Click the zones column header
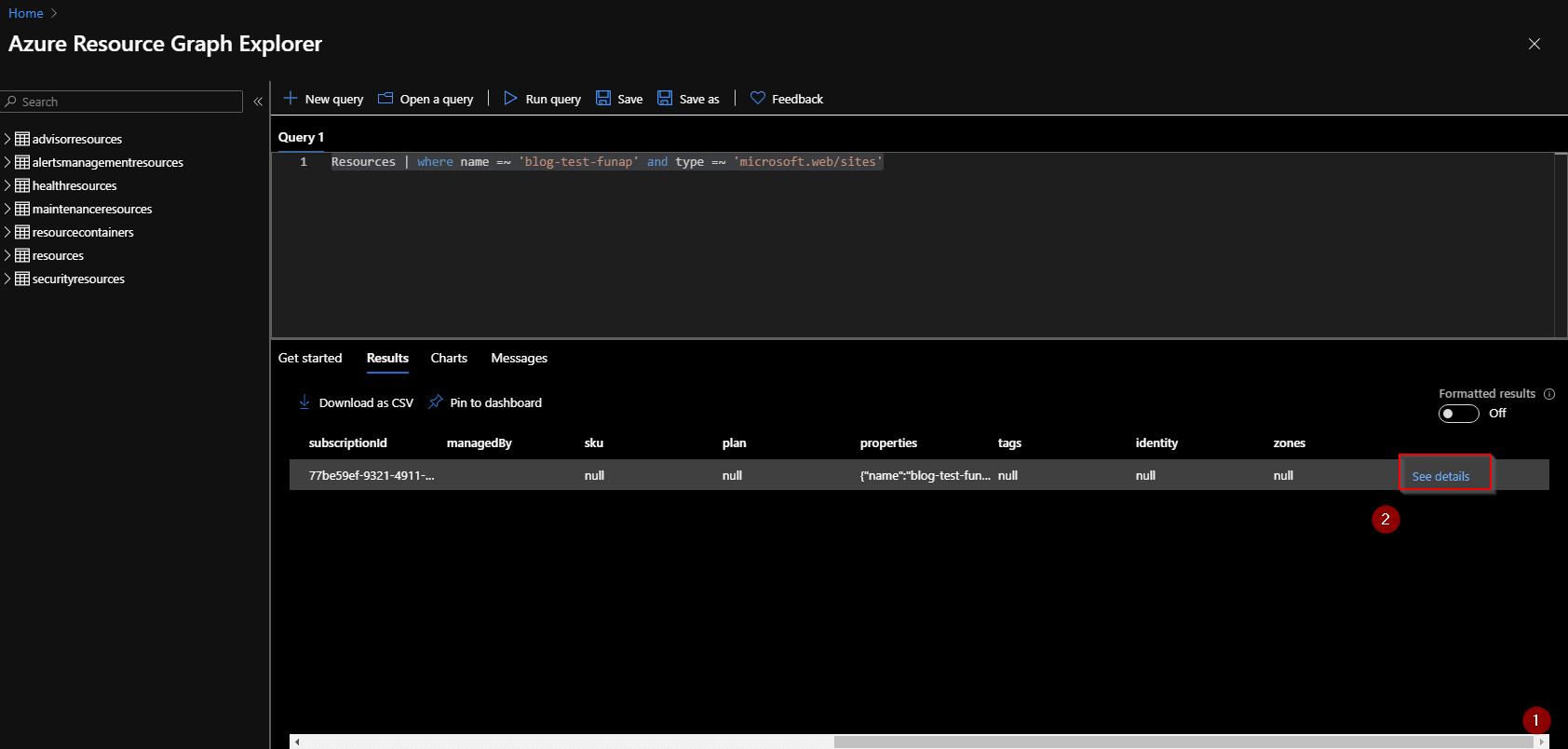 pos(1290,443)
